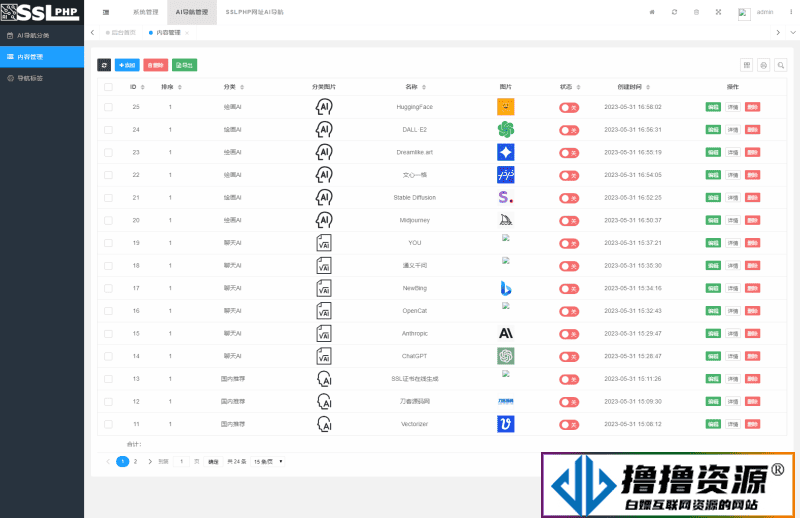Toggle status switch for HuggingFace
Image resolution: width=800 pixels, height=518 pixels.
pos(569,108)
